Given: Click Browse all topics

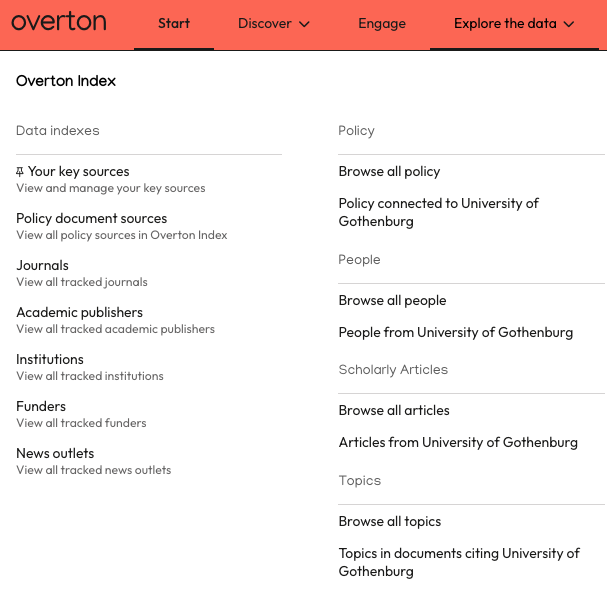Looking at the screenshot, I should pos(389,522).
